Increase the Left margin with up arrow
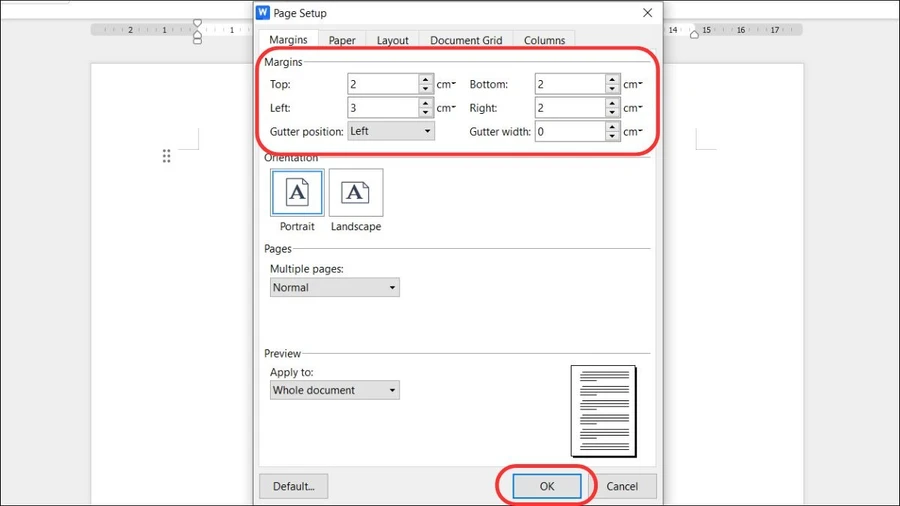The height and width of the screenshot is (506, 900). [425, 103]
